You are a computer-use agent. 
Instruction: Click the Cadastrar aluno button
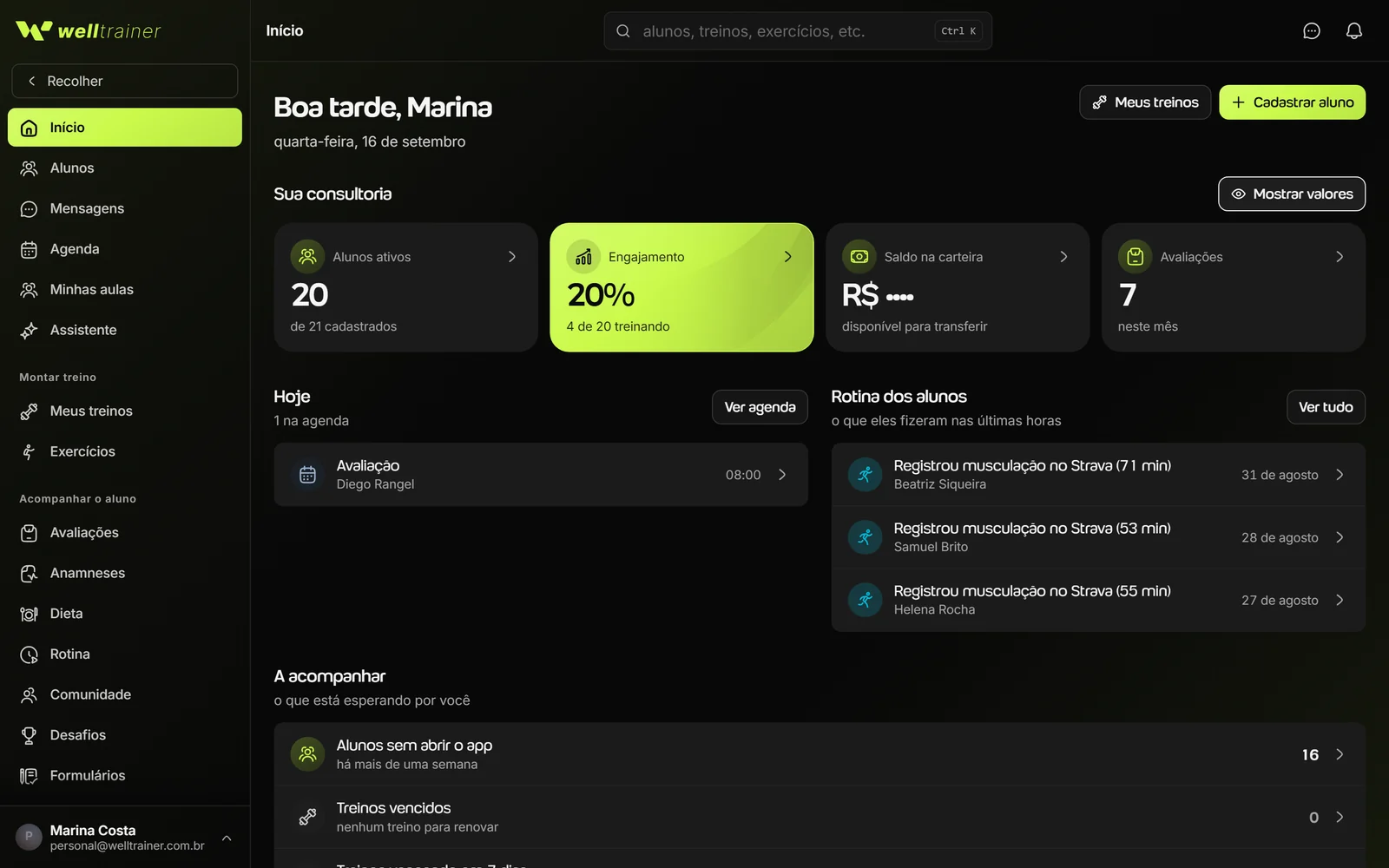click(1292, 102)
